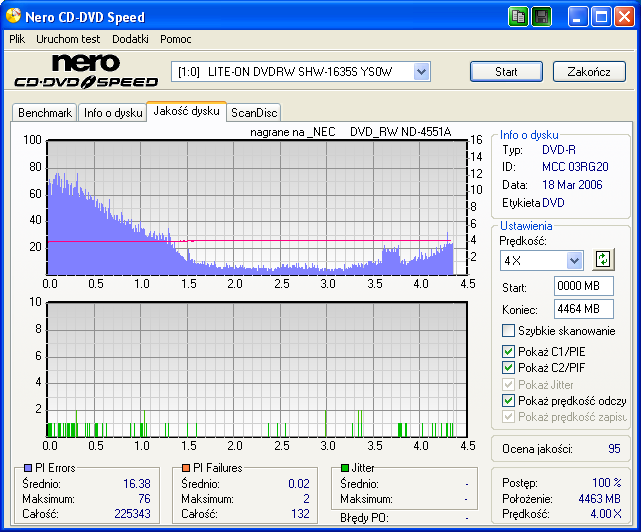Screen dimensions: 641x532
Task: Click the orange PI Failures legend square
Action: (x=186, y=467)
